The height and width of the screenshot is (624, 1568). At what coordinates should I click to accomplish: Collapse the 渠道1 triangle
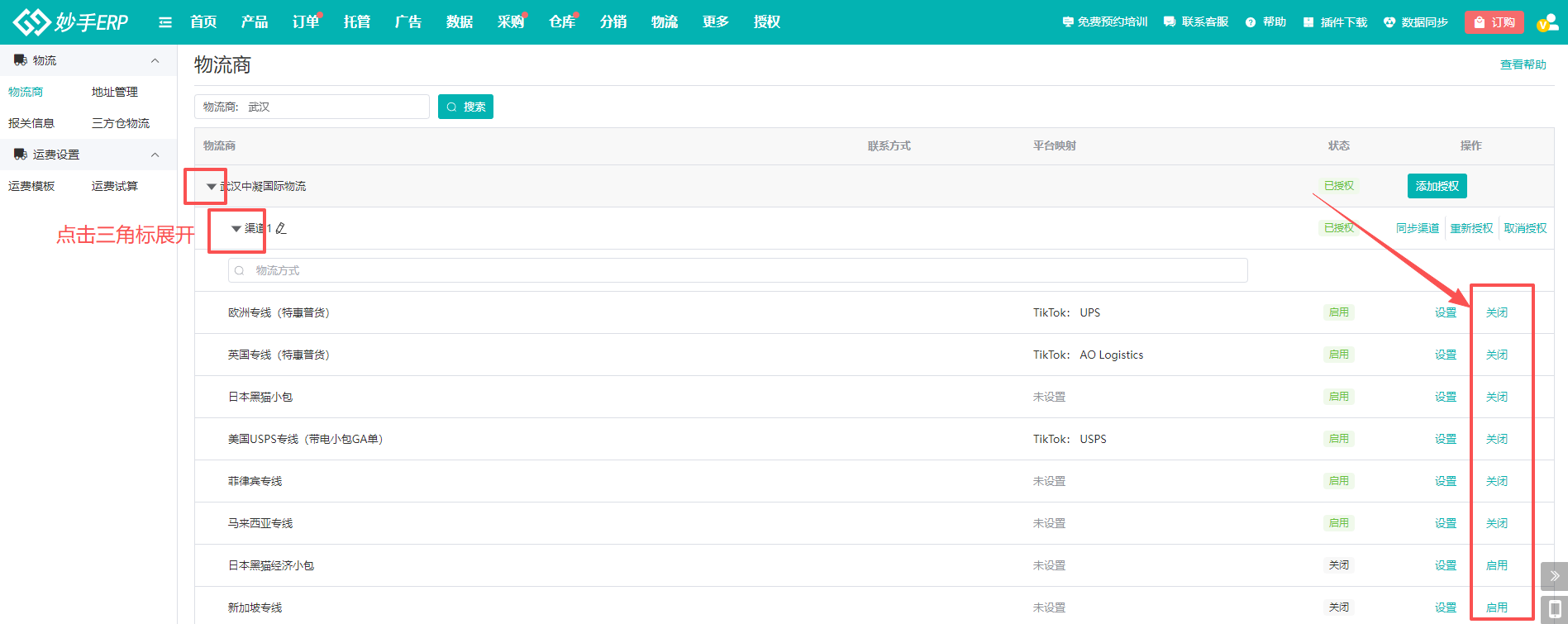point(236,229)
